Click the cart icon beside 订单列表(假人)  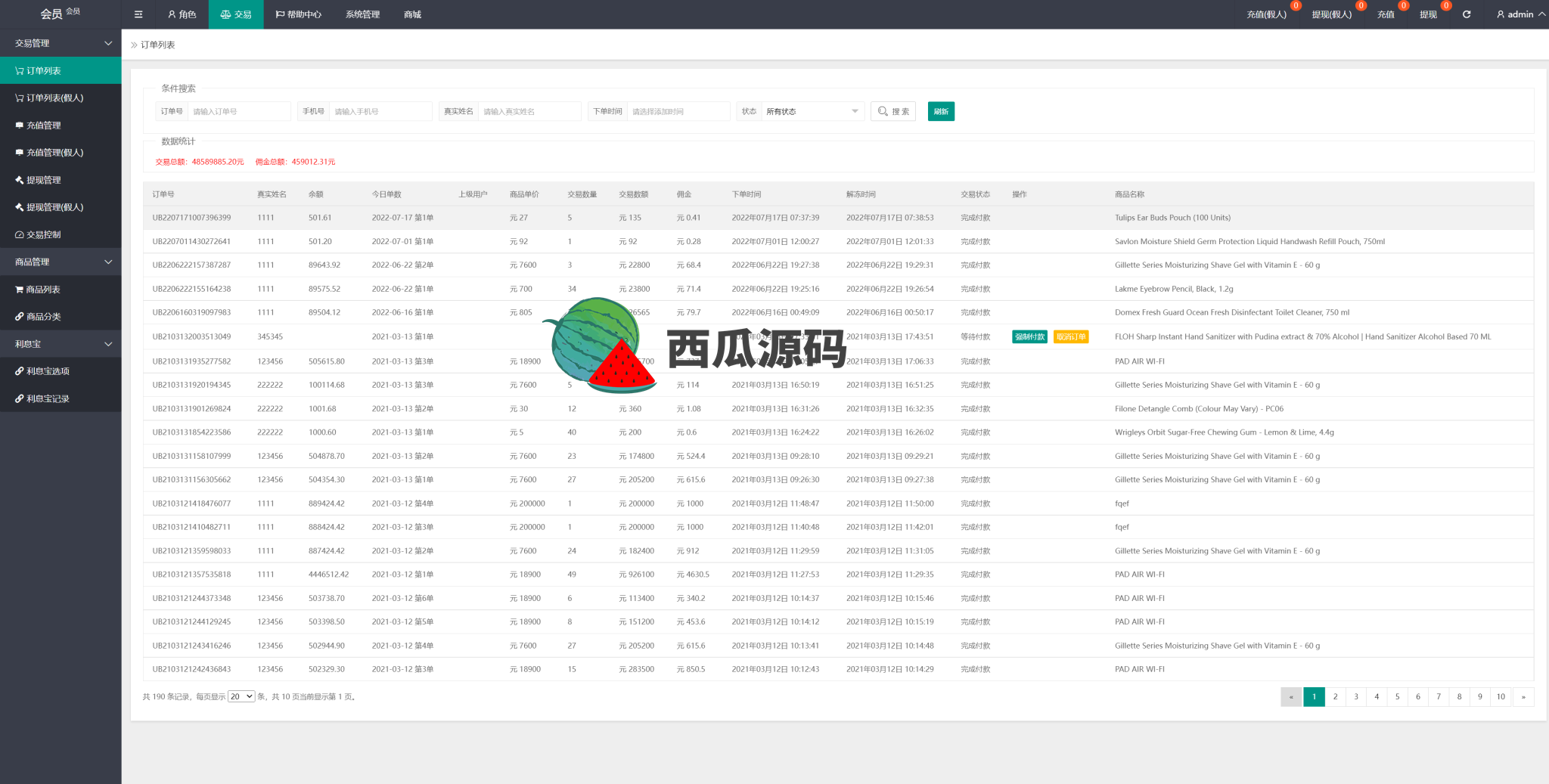coord(20,98)
